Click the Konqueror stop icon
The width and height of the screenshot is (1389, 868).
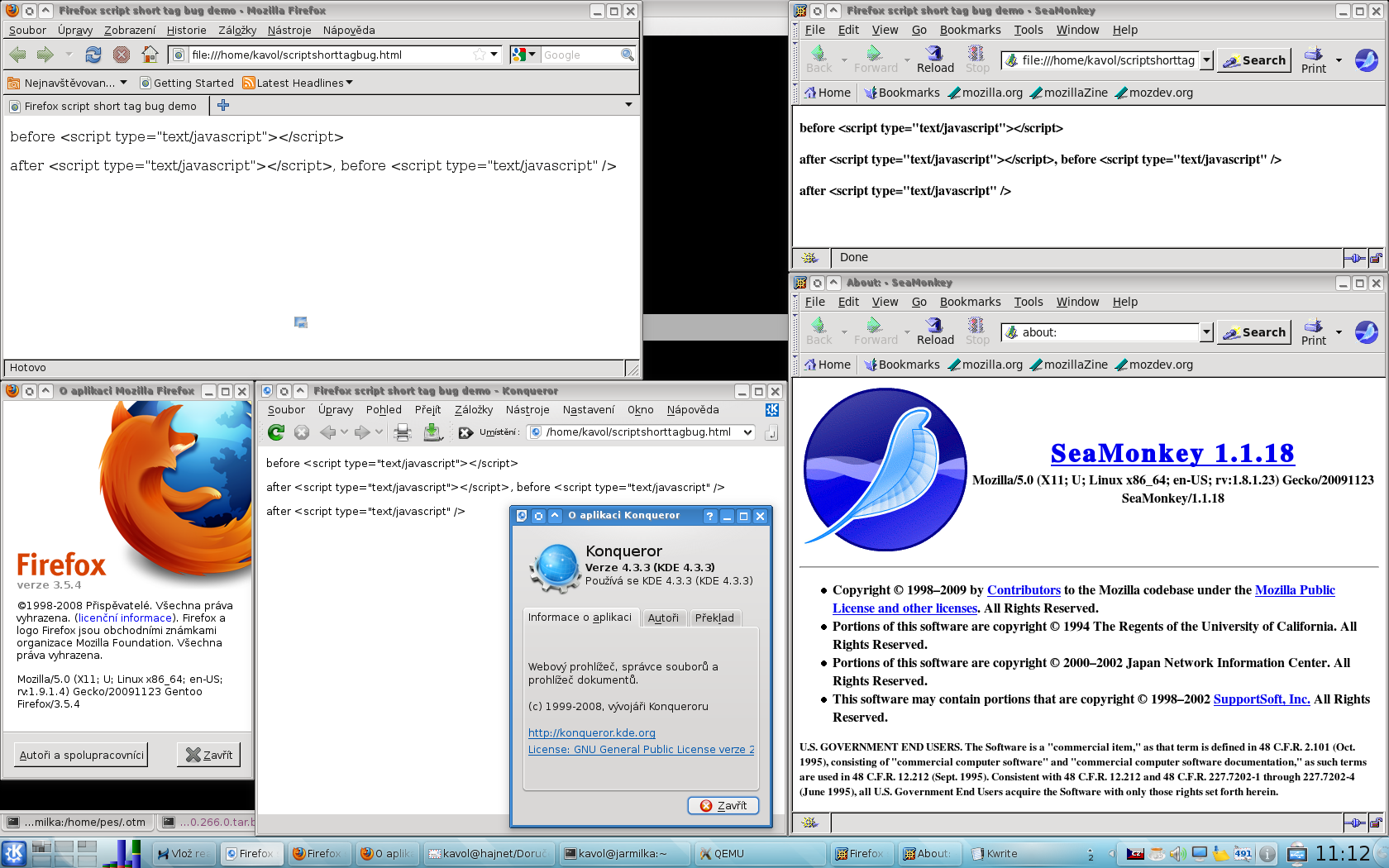tap(302, 432)
